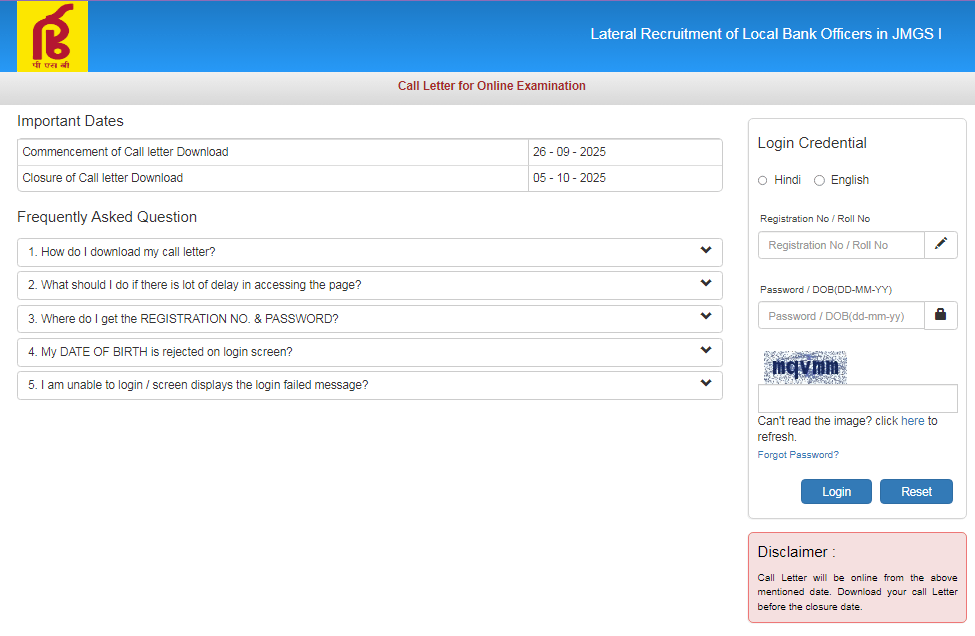Viewport: 975px width, 636px height.
Task: Open the Forgot Password link
Action: pos(798,455)
